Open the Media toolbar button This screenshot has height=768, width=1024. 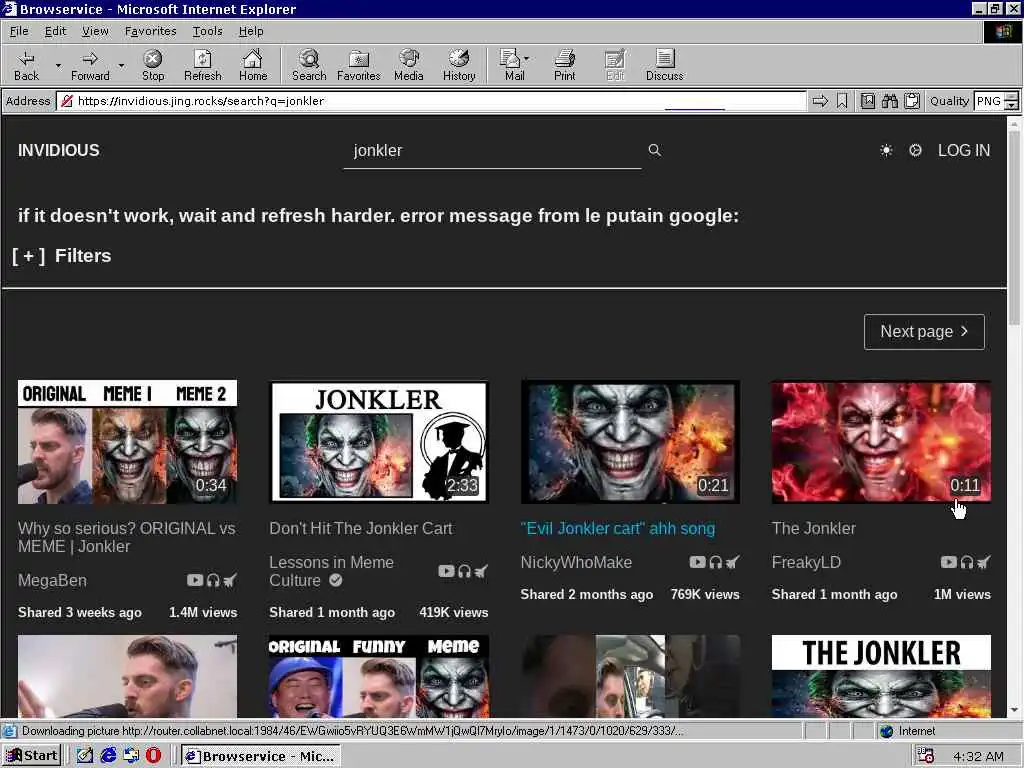[409, 65]
